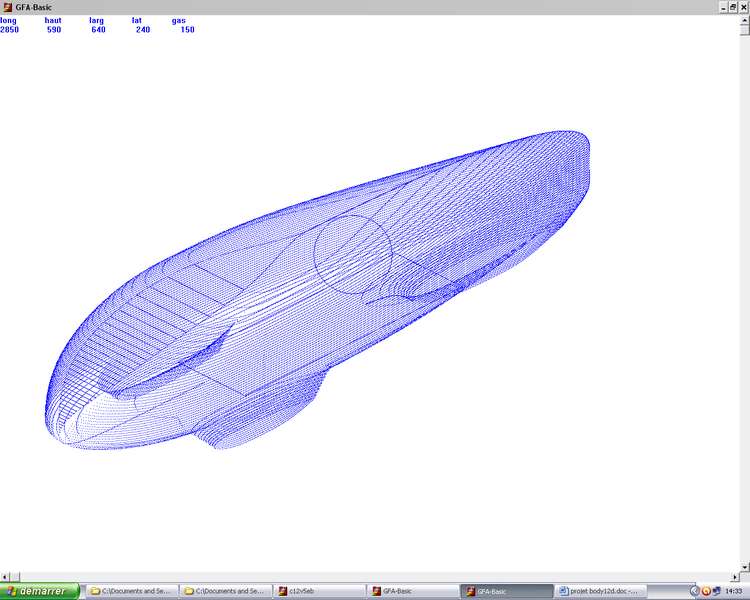The image size is (750, 600).
Task: Click the 'larg' label
Action: click(x=96, y=21)
